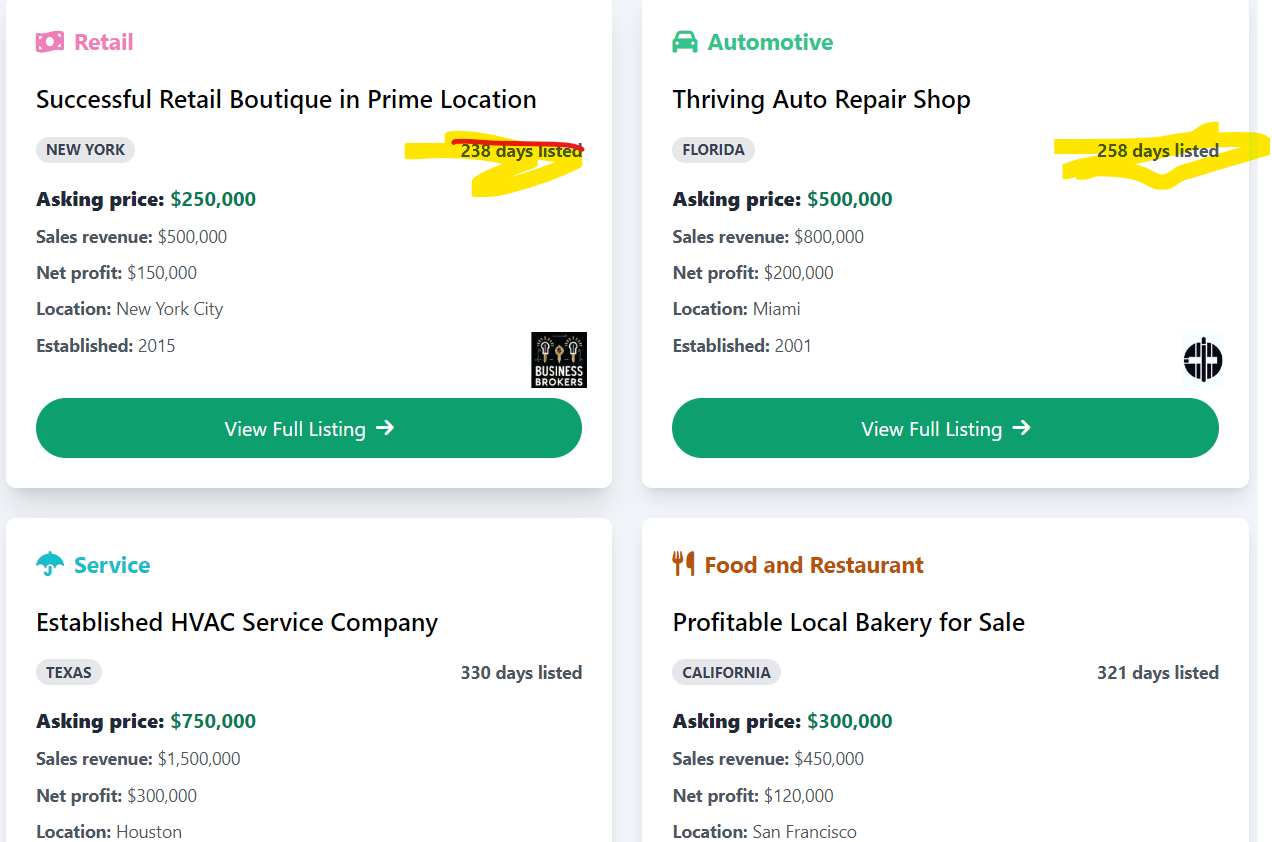Click the Business Brokers logo thumbnail

559,360
